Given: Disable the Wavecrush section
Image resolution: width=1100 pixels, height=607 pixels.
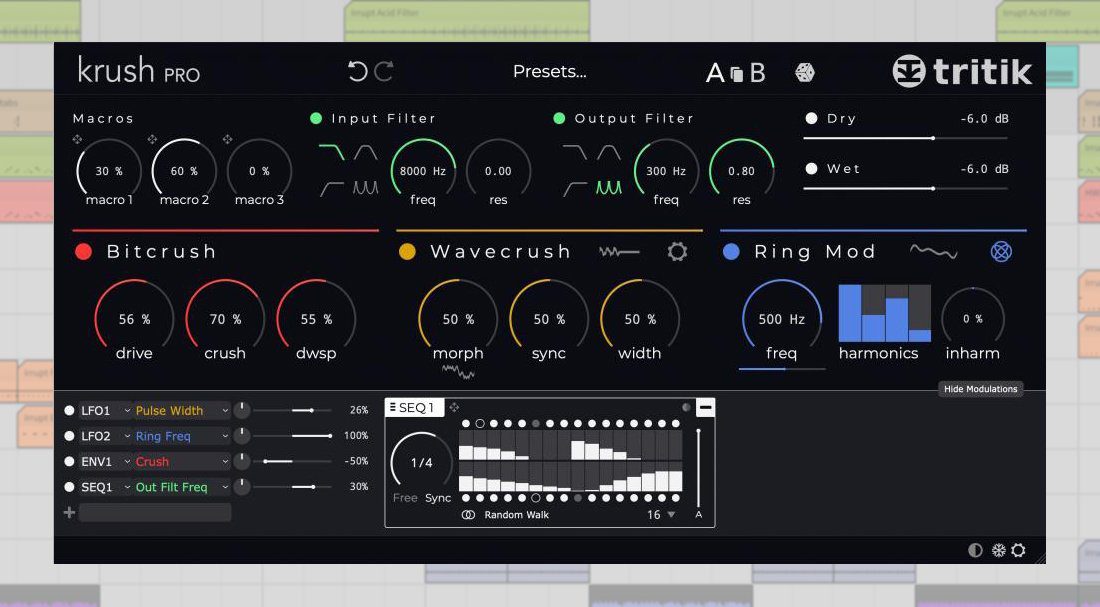Looking at the screenshot, I should pyautogui.click(x=407, y=251).
